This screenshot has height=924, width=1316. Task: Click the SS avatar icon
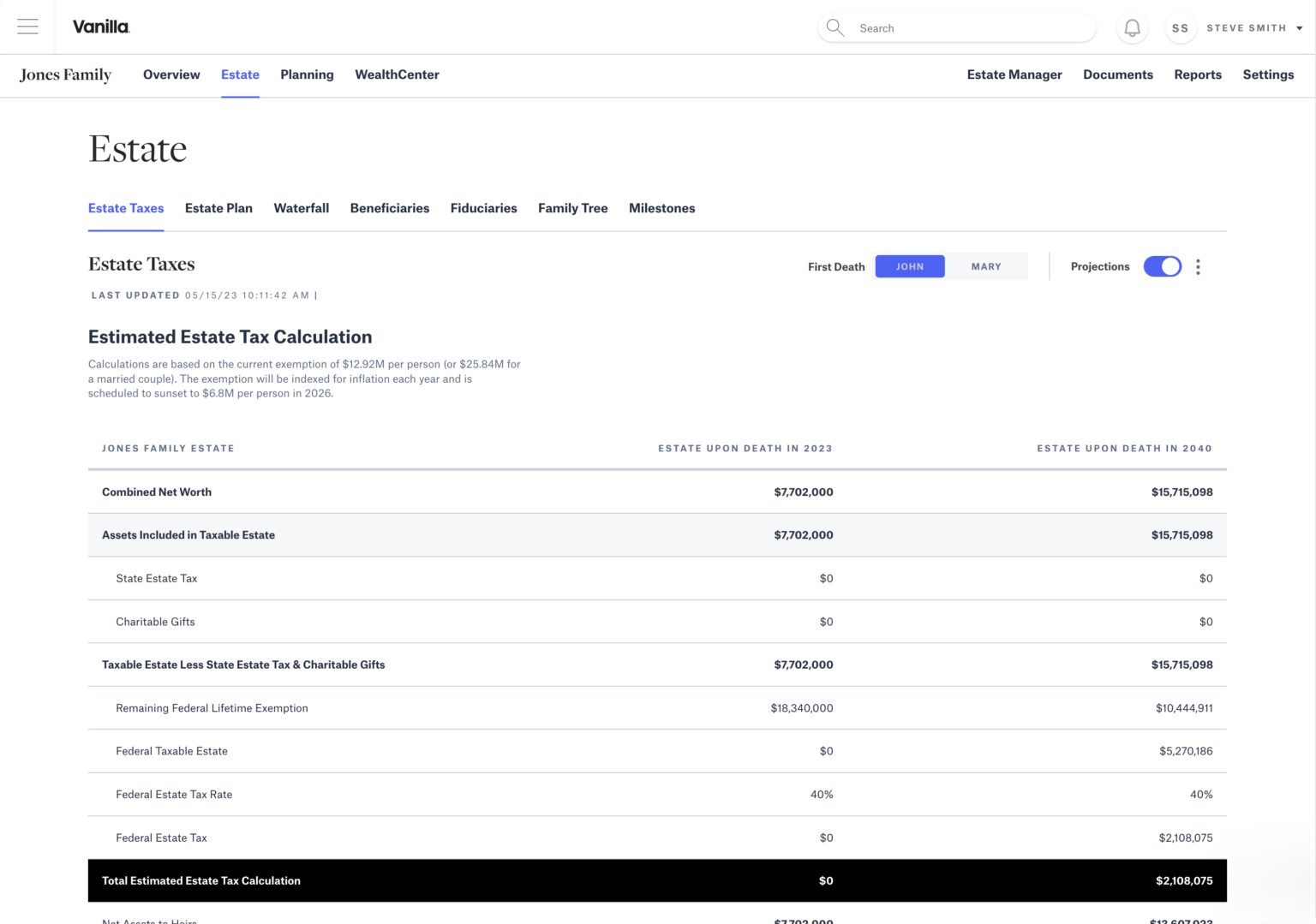(x=1180, y=27)
